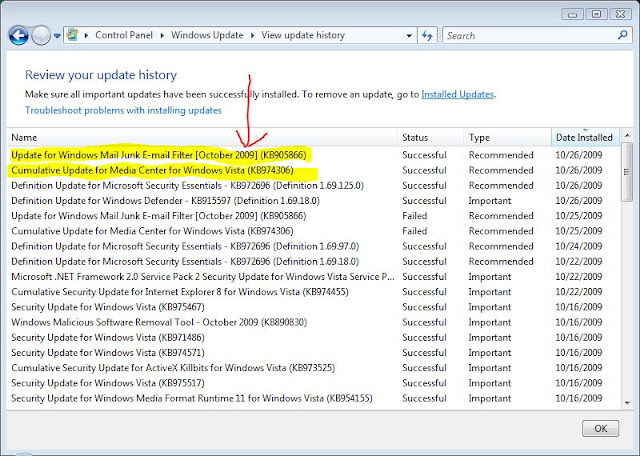Screen dimensions: 640x456
Task: Click the Control Panel icon in address bar
Action: point(72,35)
